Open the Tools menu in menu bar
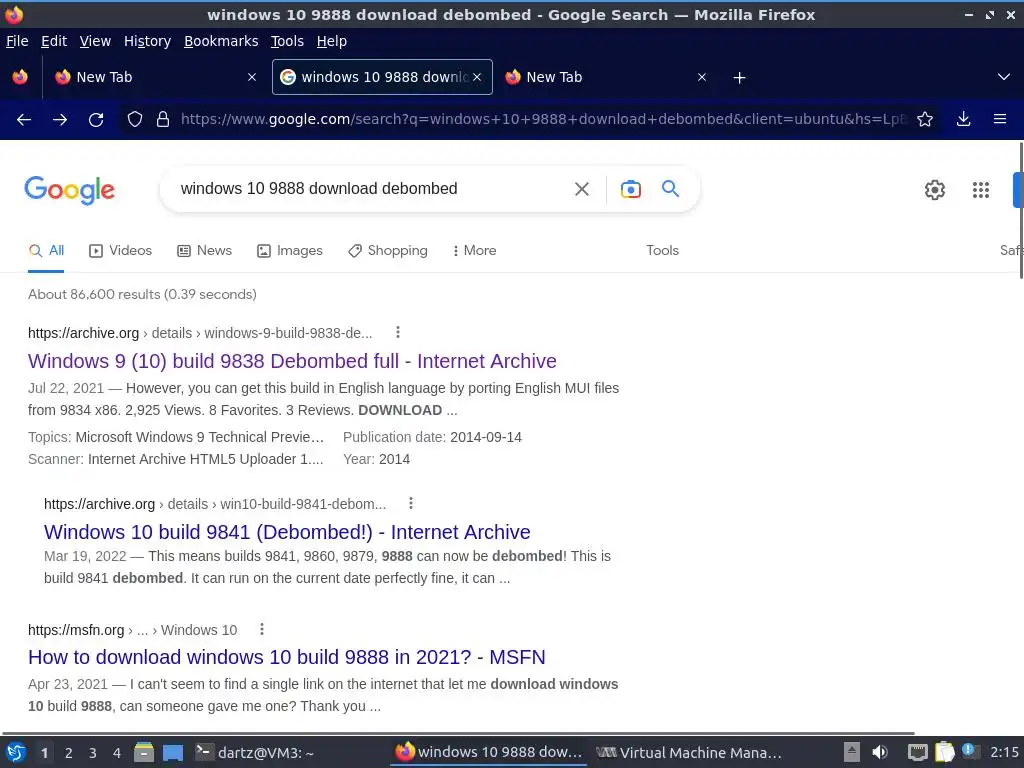Image resolution: width=1024 pixels, height=768 pixels. (287, 41)
